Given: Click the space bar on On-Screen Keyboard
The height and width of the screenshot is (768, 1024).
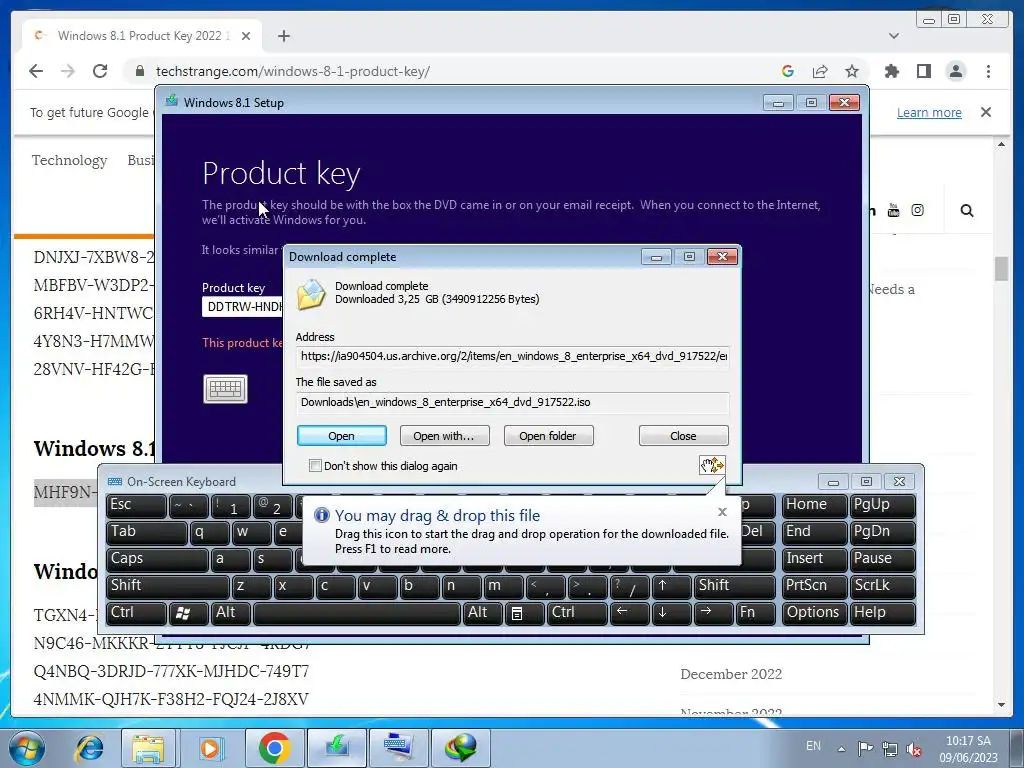Looking at the screenshot, I should click(x=357, y=613).
